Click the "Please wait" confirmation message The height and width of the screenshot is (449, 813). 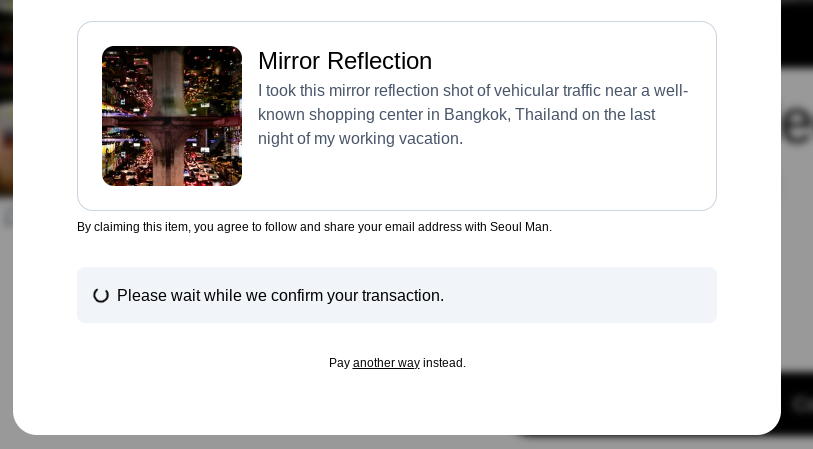click(x=280, y=295)
